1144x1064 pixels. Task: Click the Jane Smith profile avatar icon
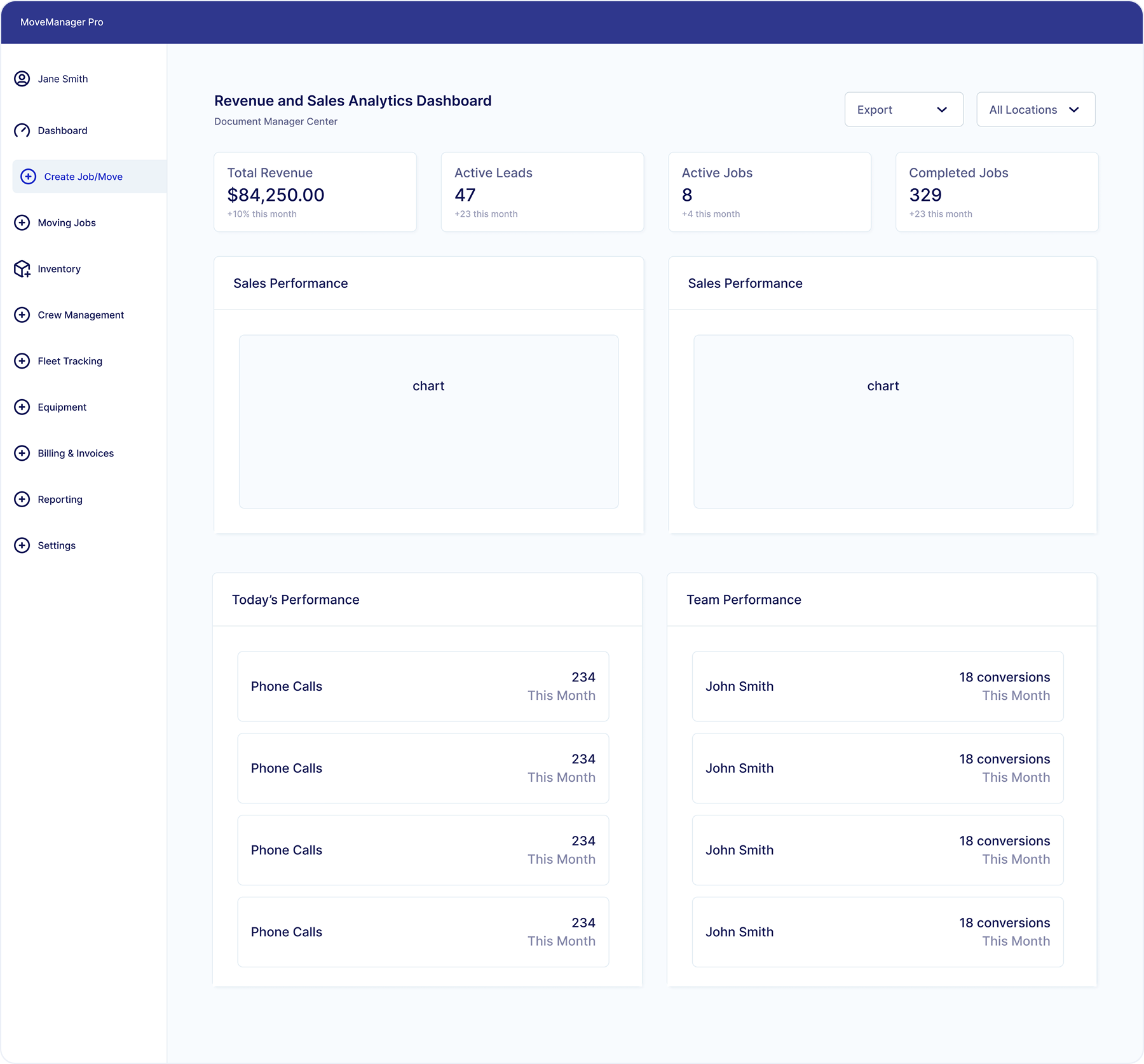(22, 79)
